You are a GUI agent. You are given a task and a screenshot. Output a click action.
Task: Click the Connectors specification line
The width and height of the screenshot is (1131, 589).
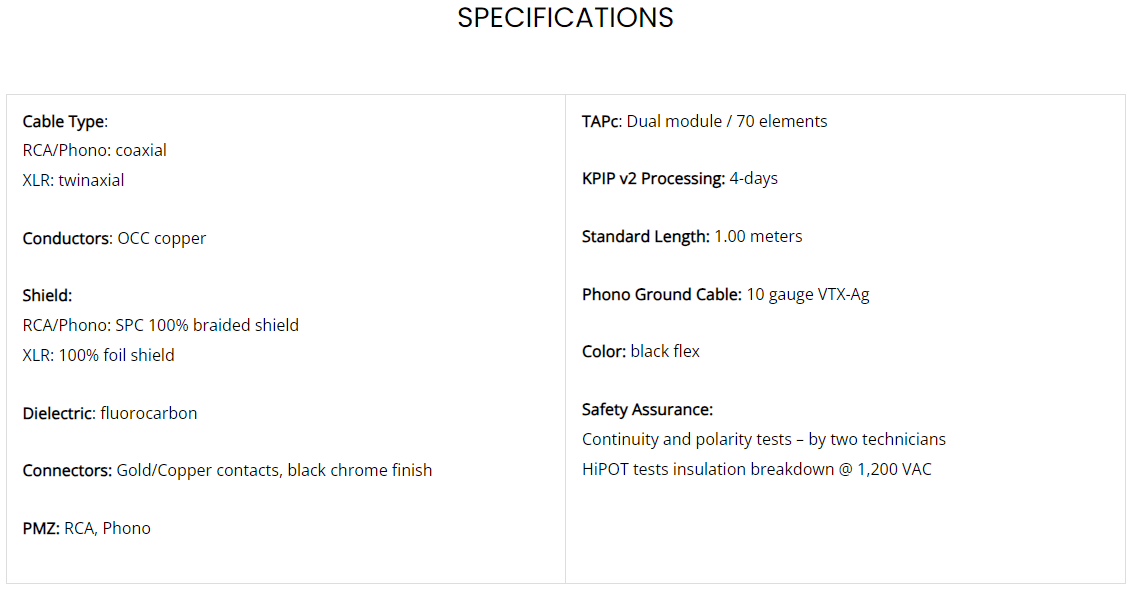pos(227,470)
